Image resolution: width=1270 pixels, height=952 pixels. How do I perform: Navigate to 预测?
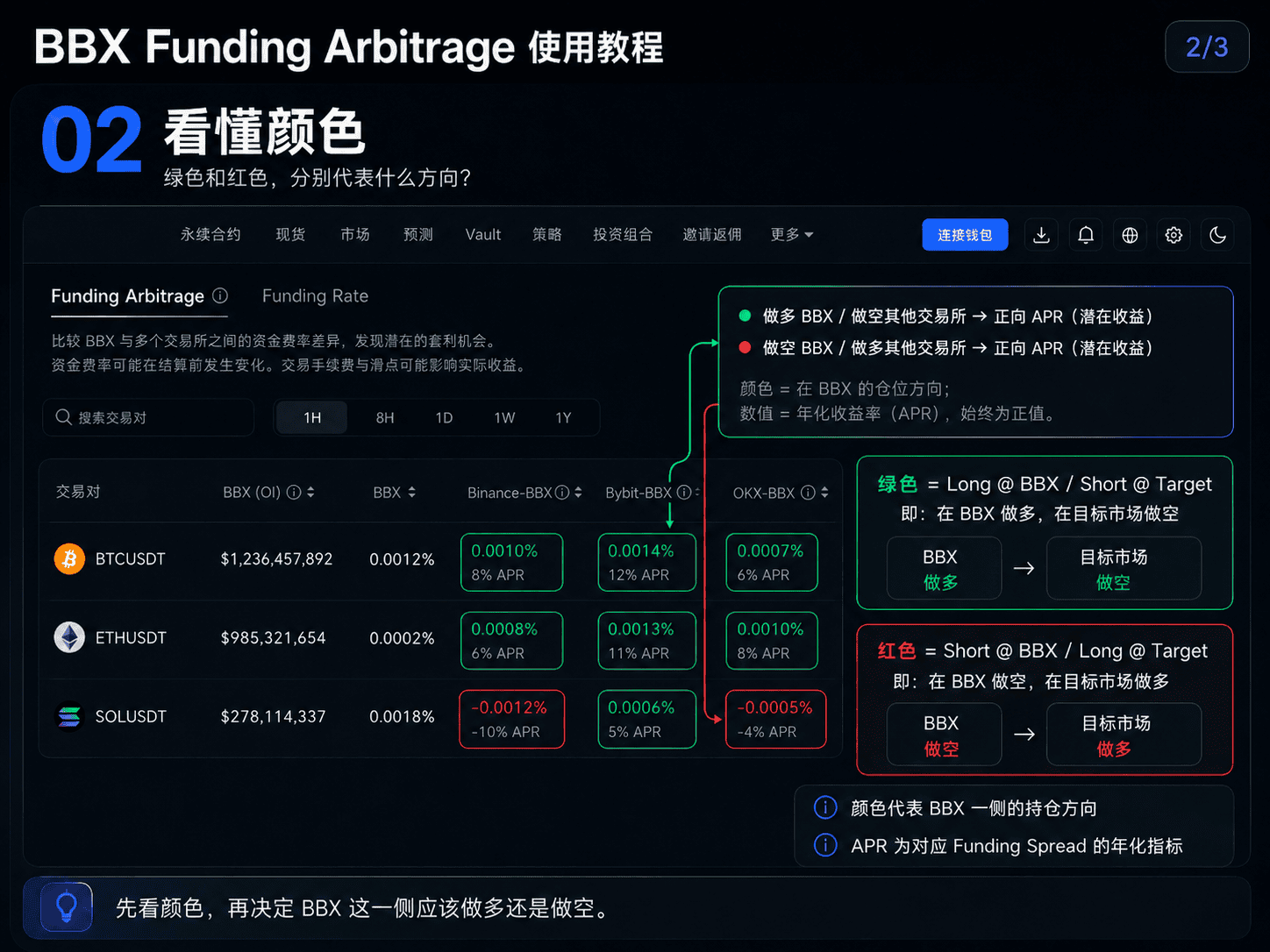click(418, 235)
